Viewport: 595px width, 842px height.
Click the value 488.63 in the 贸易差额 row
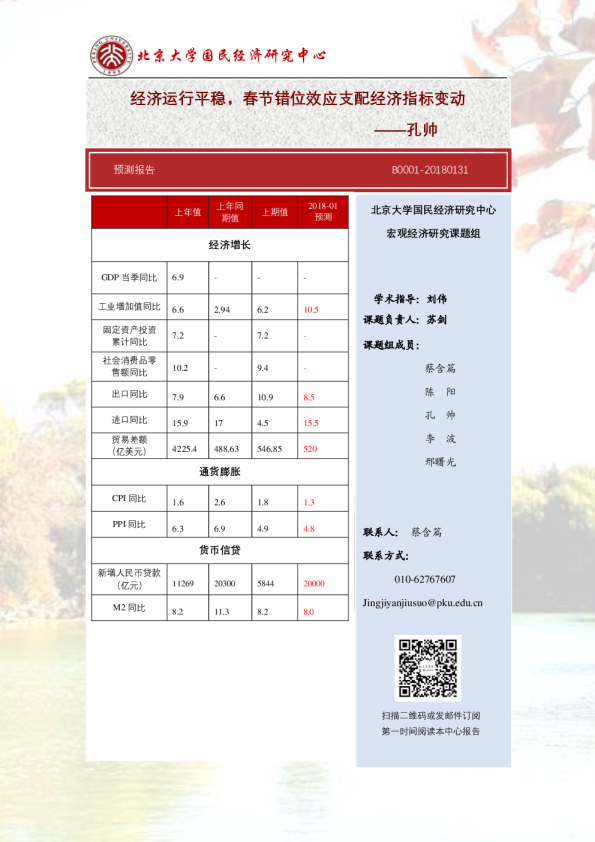226,449
